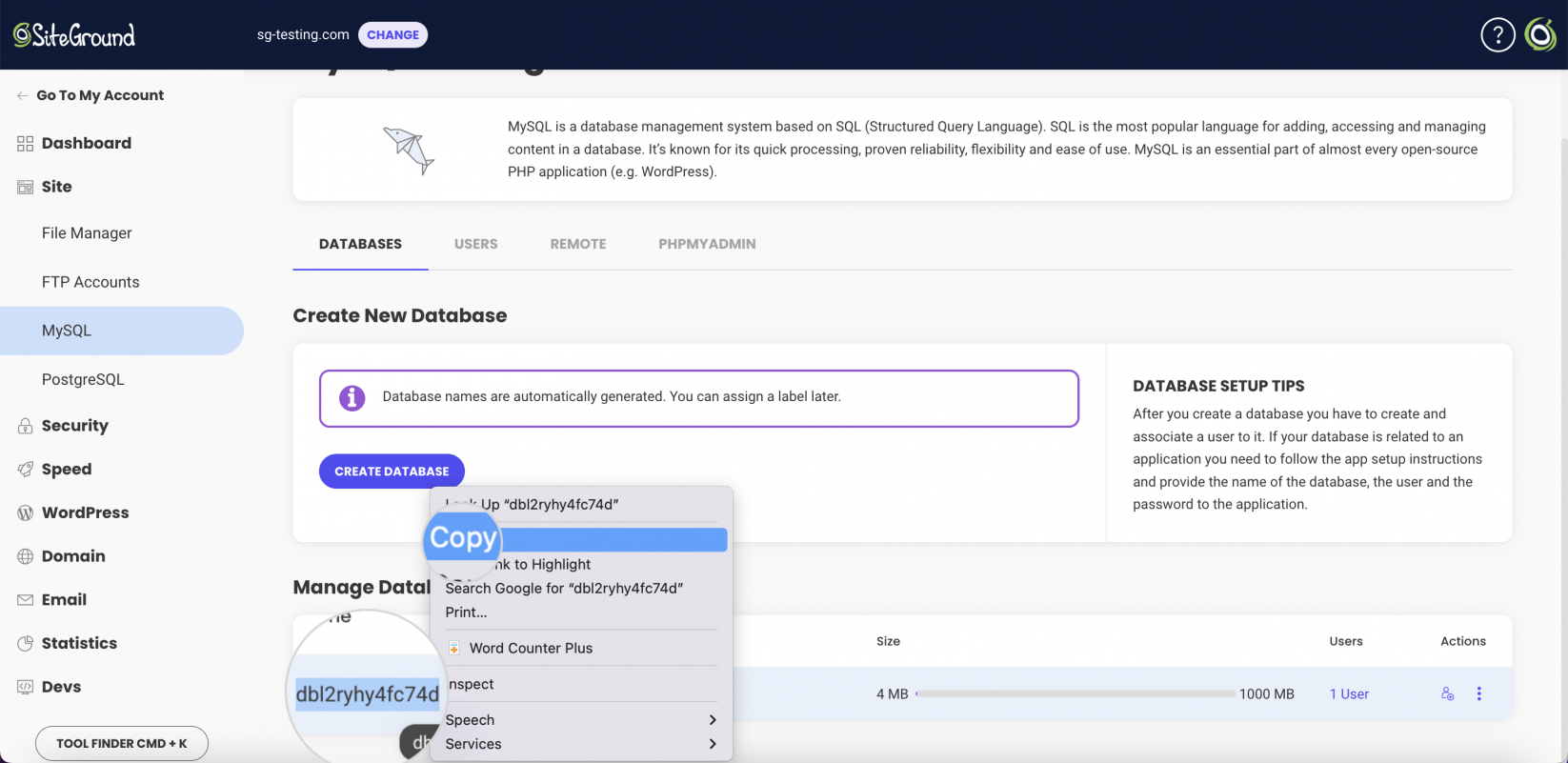1568x763 pixels.
Task: Choose Word Counter Plus menu entry
Action: tap(582, 649)
